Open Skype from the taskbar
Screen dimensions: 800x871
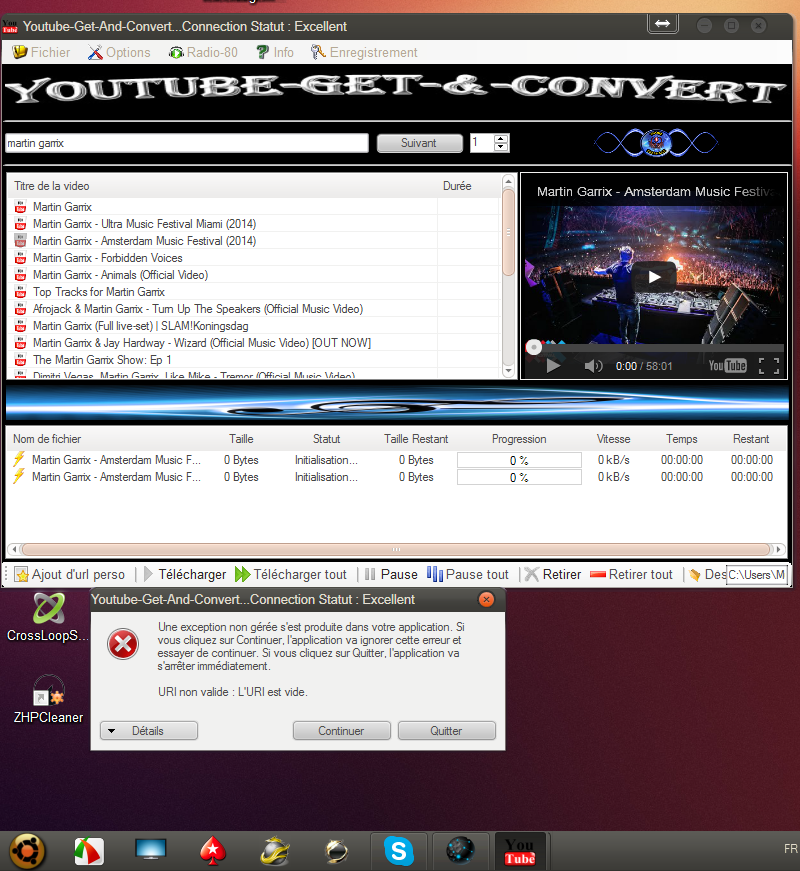[399, 850]
